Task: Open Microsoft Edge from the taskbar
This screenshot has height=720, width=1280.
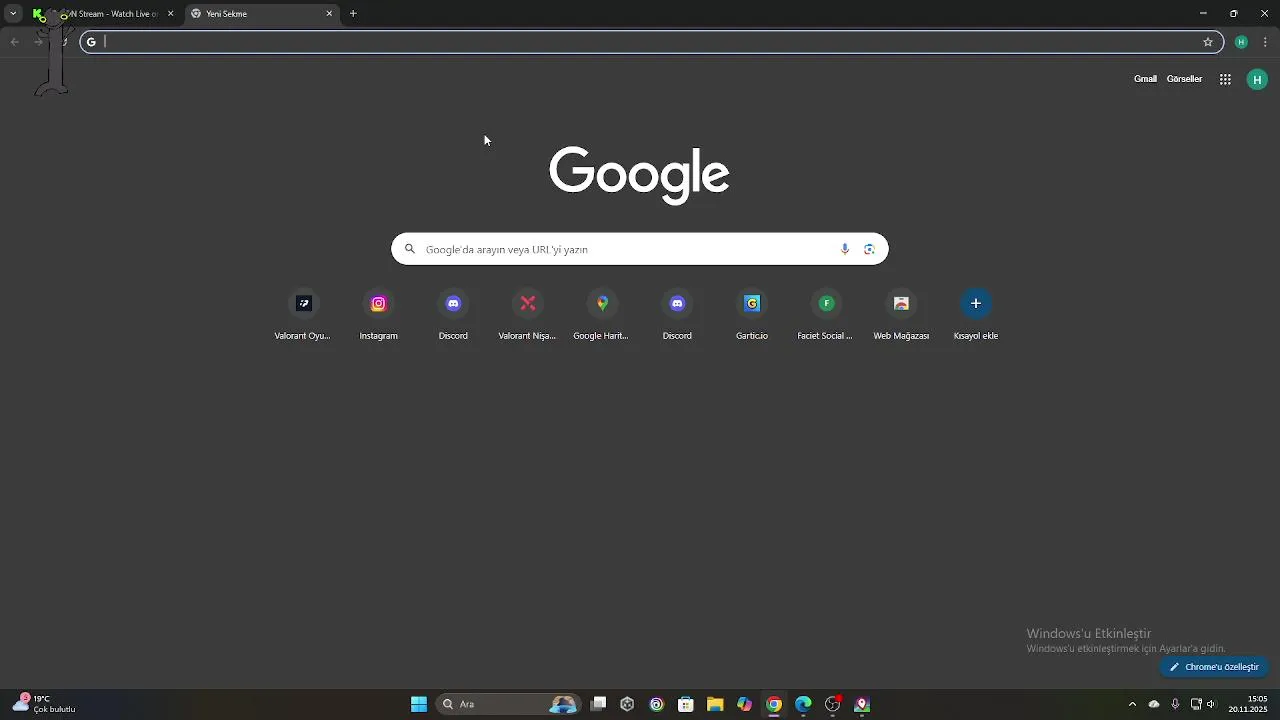Action: (803, 704)
